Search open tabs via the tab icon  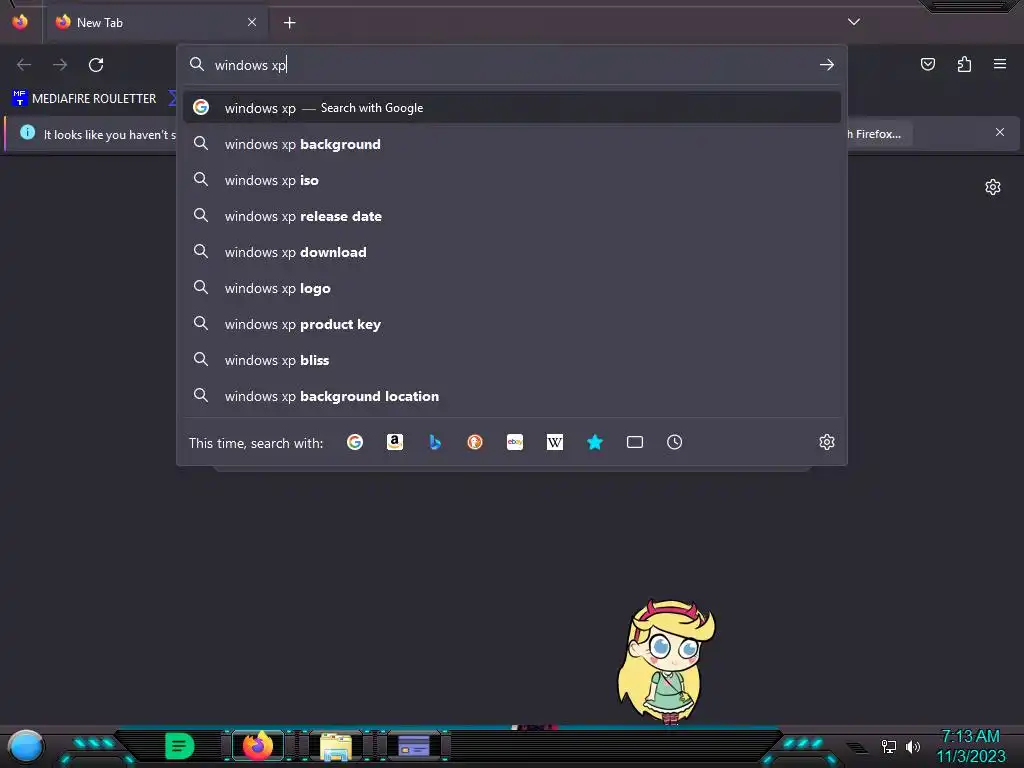[x=635, y=442]
